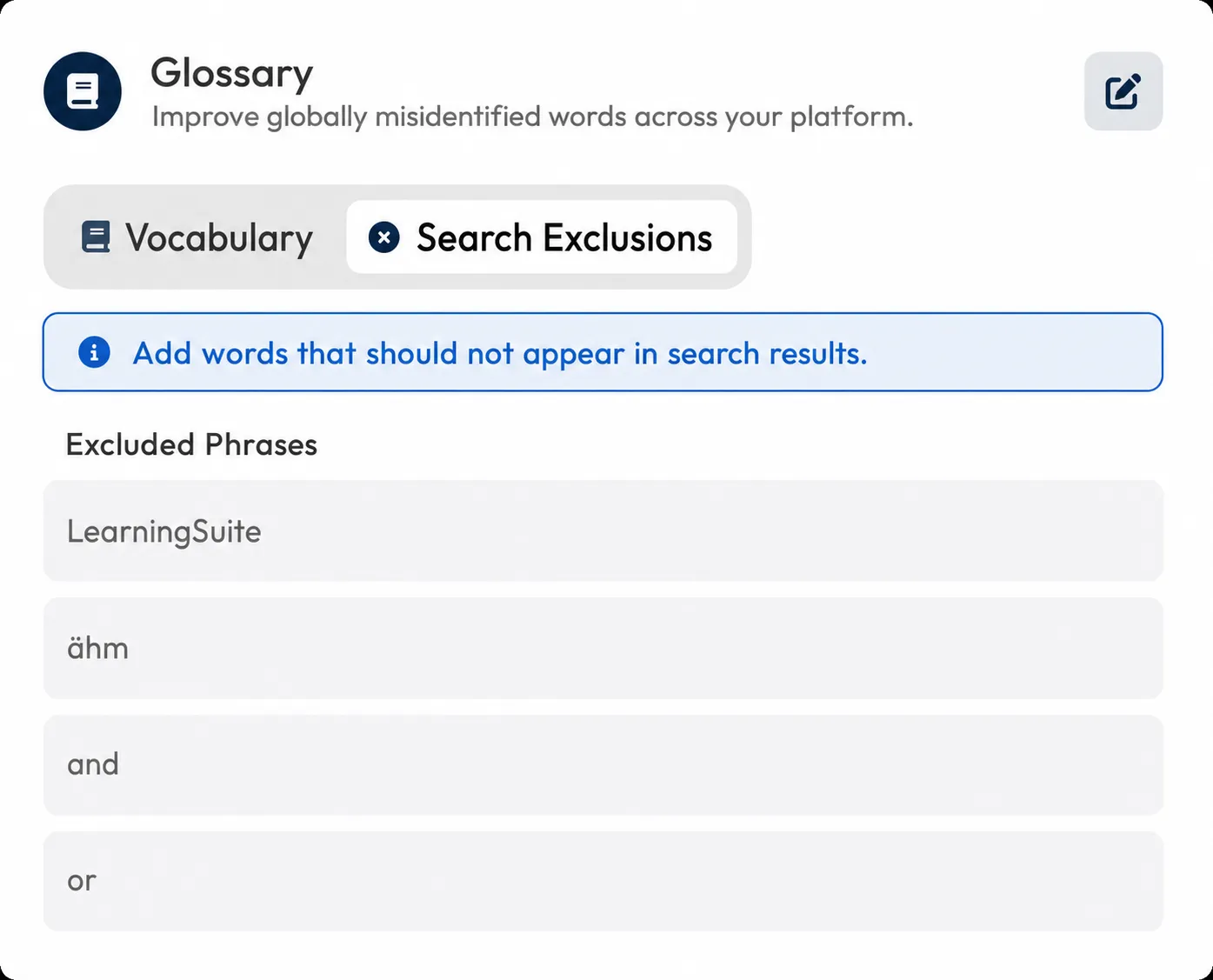Image resolution: width=1213 pixels, height=980 pixels.
Task: Click the word 'platform' in the subtitle
Action: pos(847,117)
